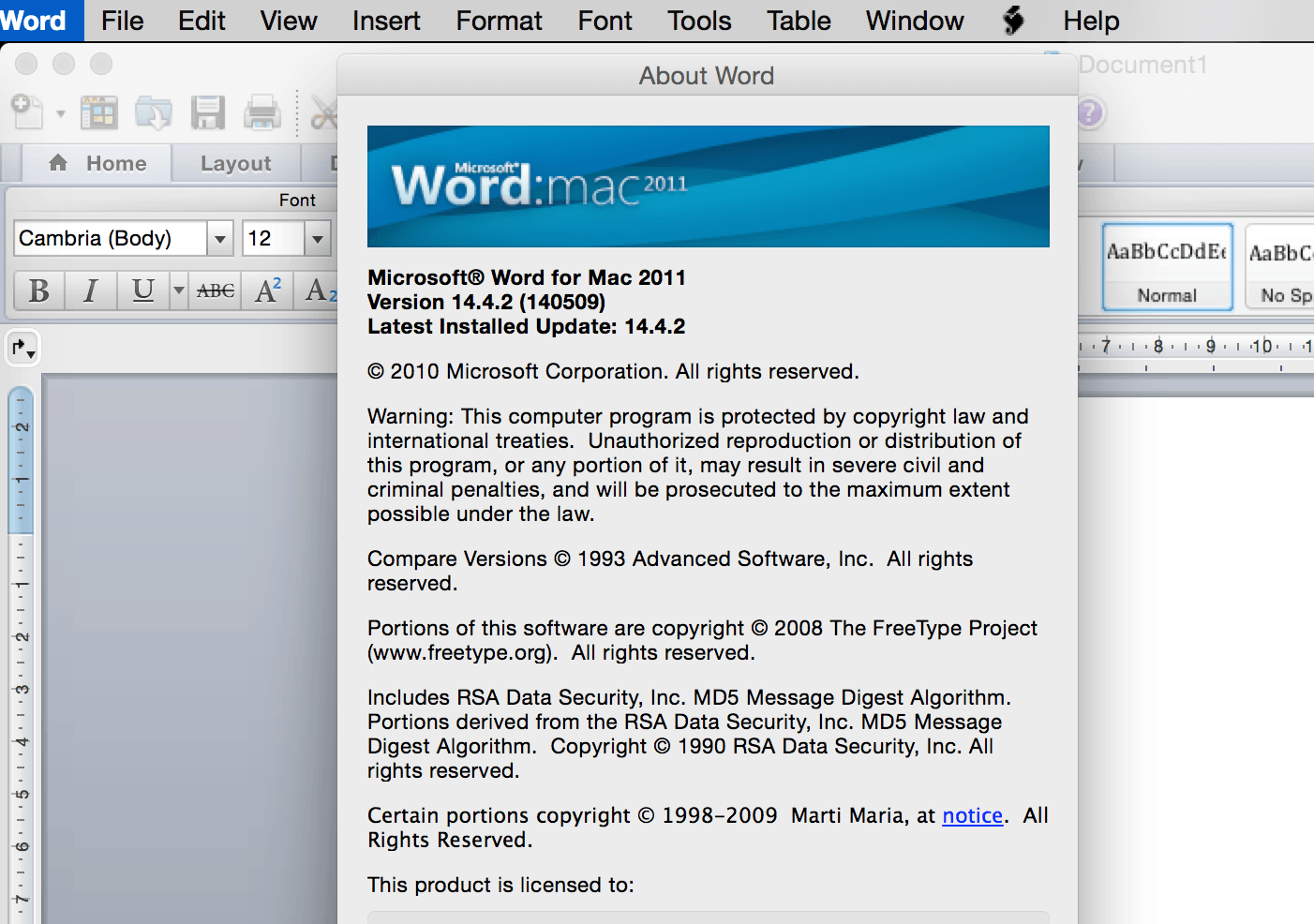
Task: Open the Tools menu
Action: (x=699, y=21)
